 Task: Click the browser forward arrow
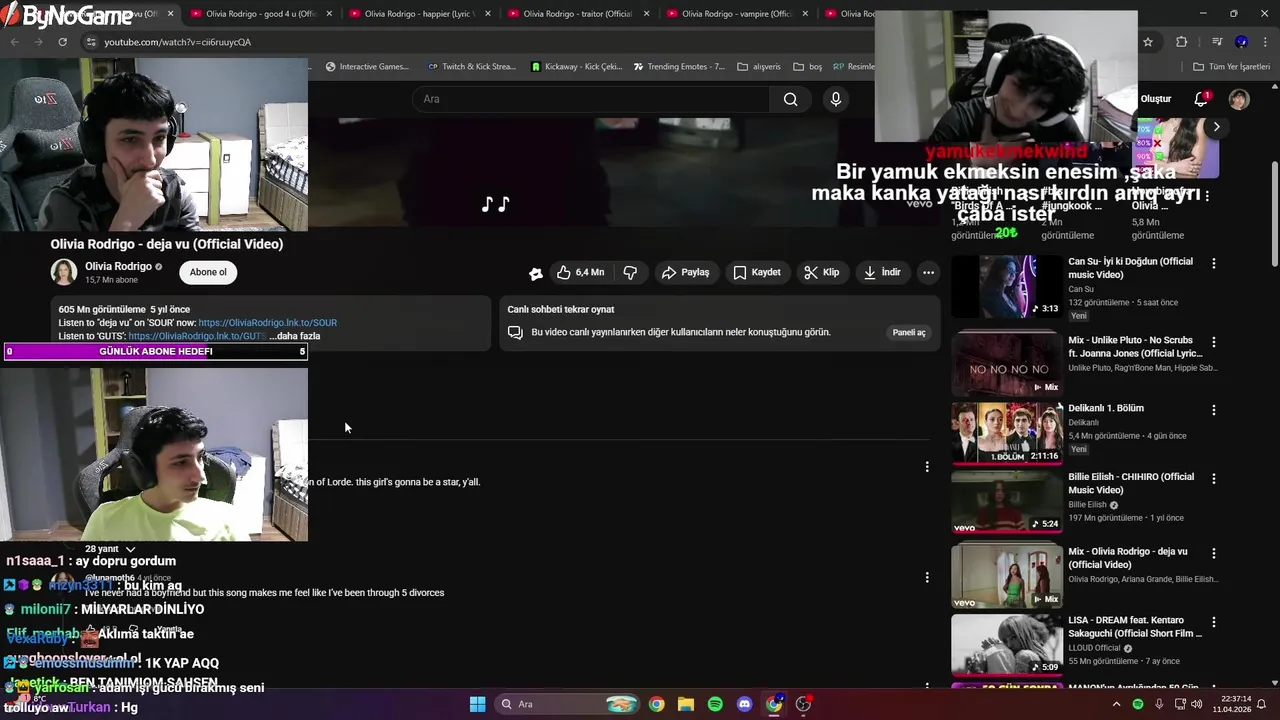tap(38, 42)
